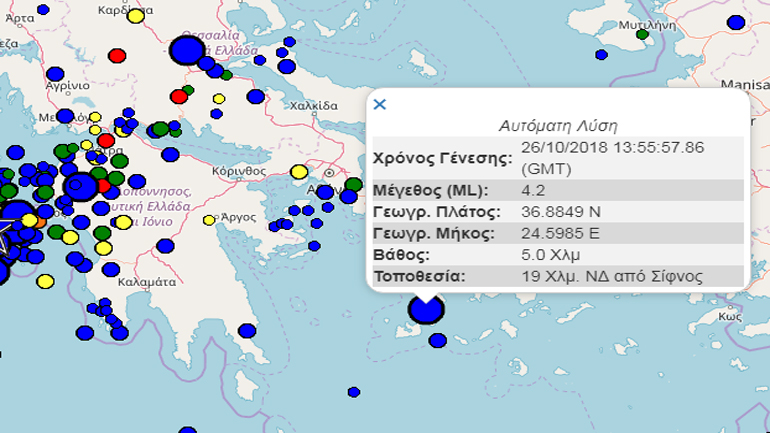
Task: Click the Αγρίνιο city label
Action: pos(68,86)
